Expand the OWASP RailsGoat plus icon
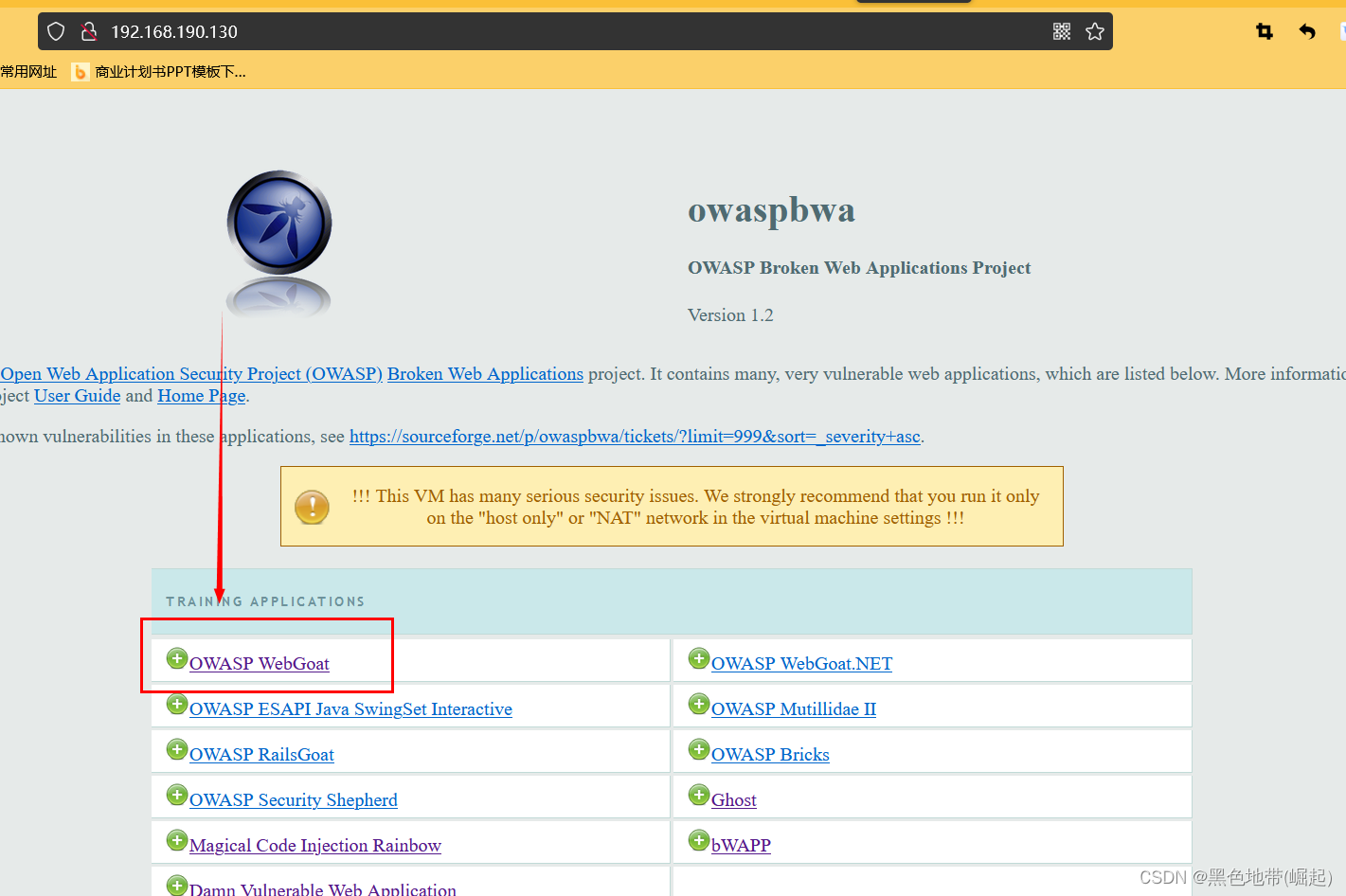 pos(177,749)
